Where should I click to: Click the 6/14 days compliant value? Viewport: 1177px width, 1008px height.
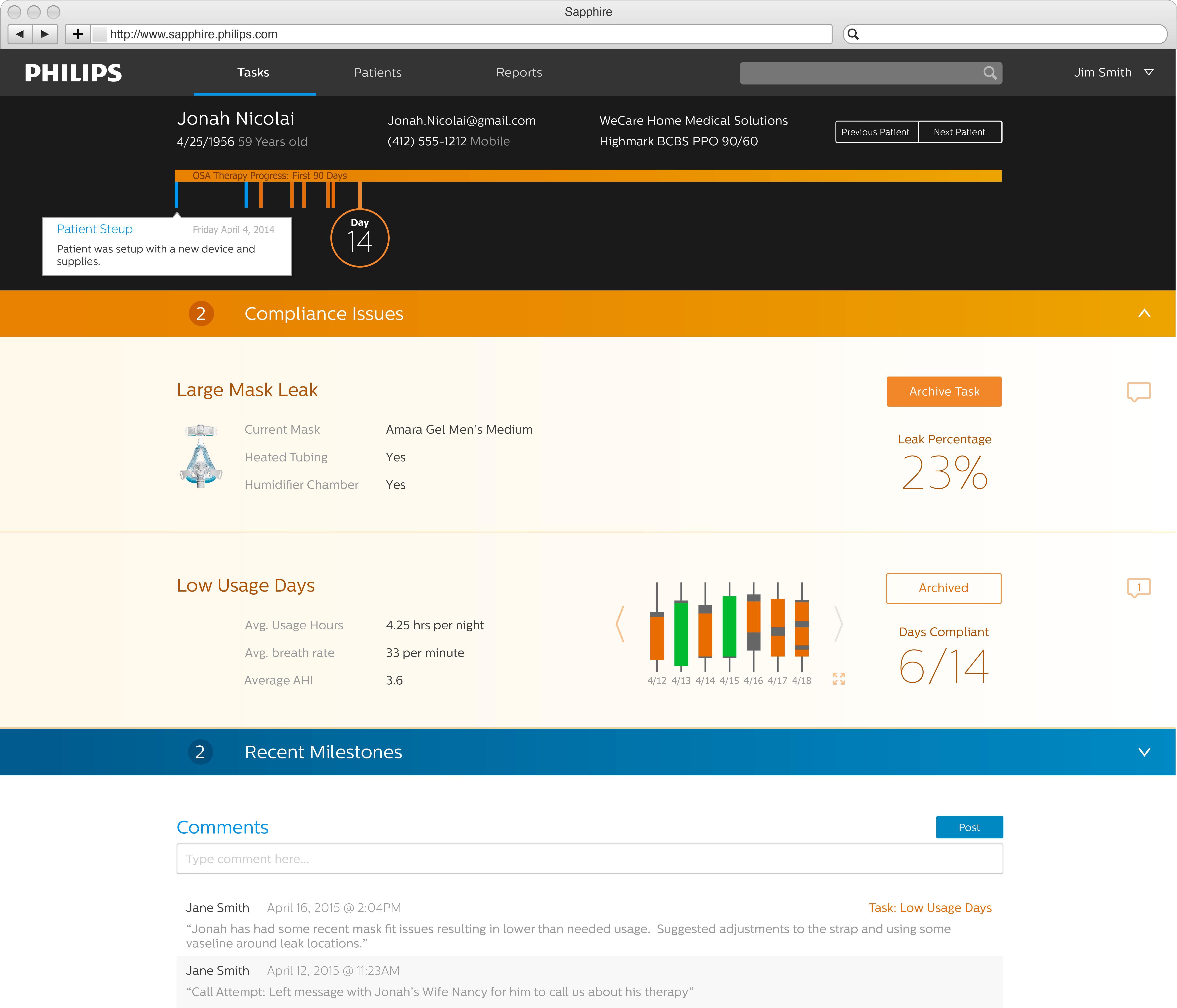944,666
